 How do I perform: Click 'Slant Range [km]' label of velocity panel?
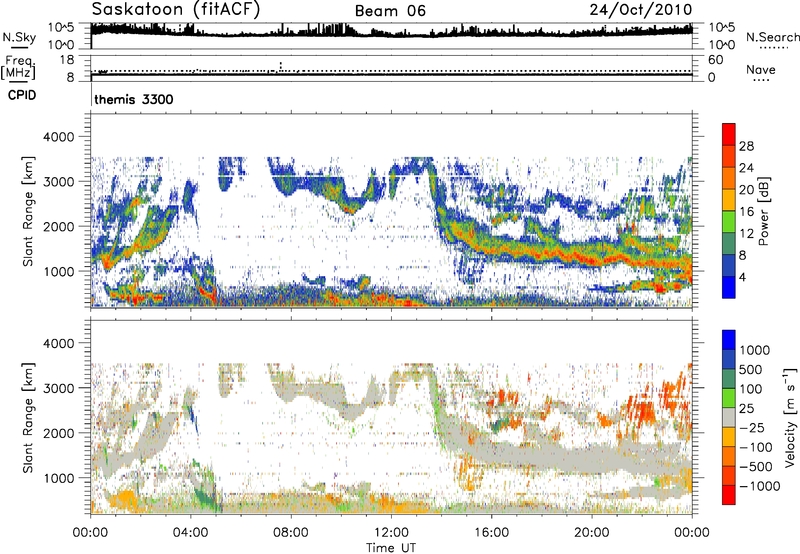pos(28,417)
